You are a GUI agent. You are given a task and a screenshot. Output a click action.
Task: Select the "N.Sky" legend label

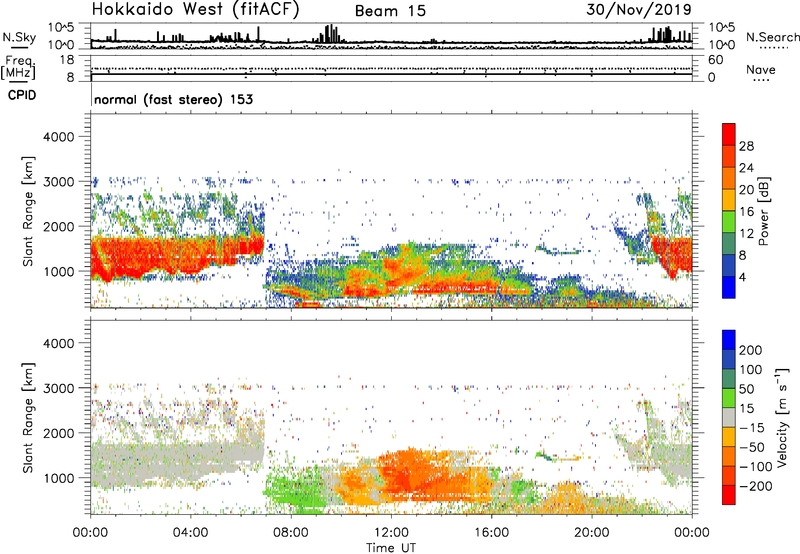(19, 37)
